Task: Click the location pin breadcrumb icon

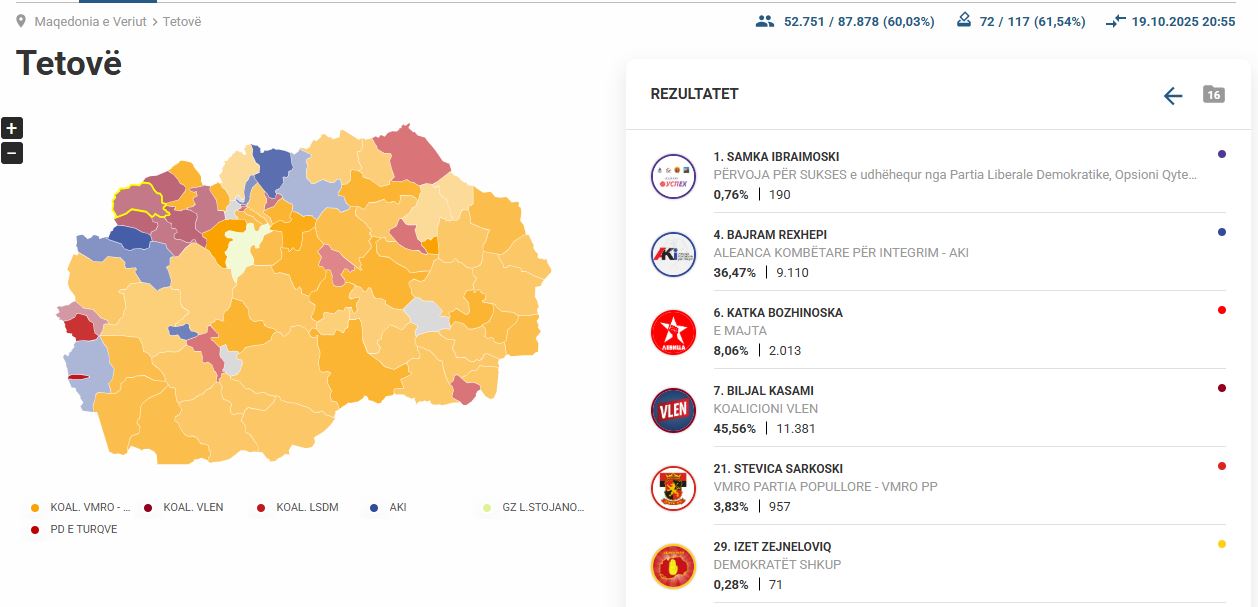Action: [21, 21]
